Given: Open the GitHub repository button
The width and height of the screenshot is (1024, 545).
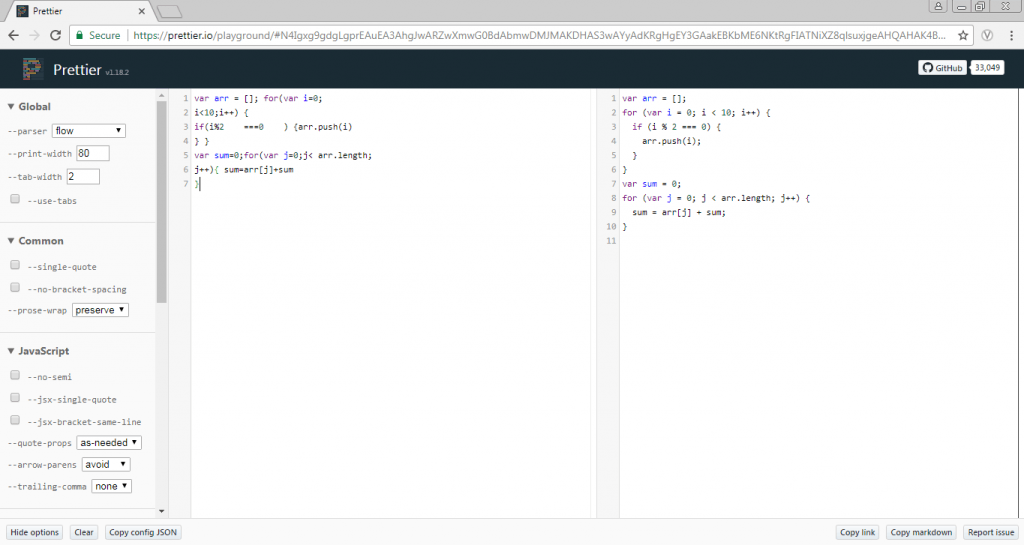Looking at the screenshot, I should pyautogui.click(x=944, y=68).
